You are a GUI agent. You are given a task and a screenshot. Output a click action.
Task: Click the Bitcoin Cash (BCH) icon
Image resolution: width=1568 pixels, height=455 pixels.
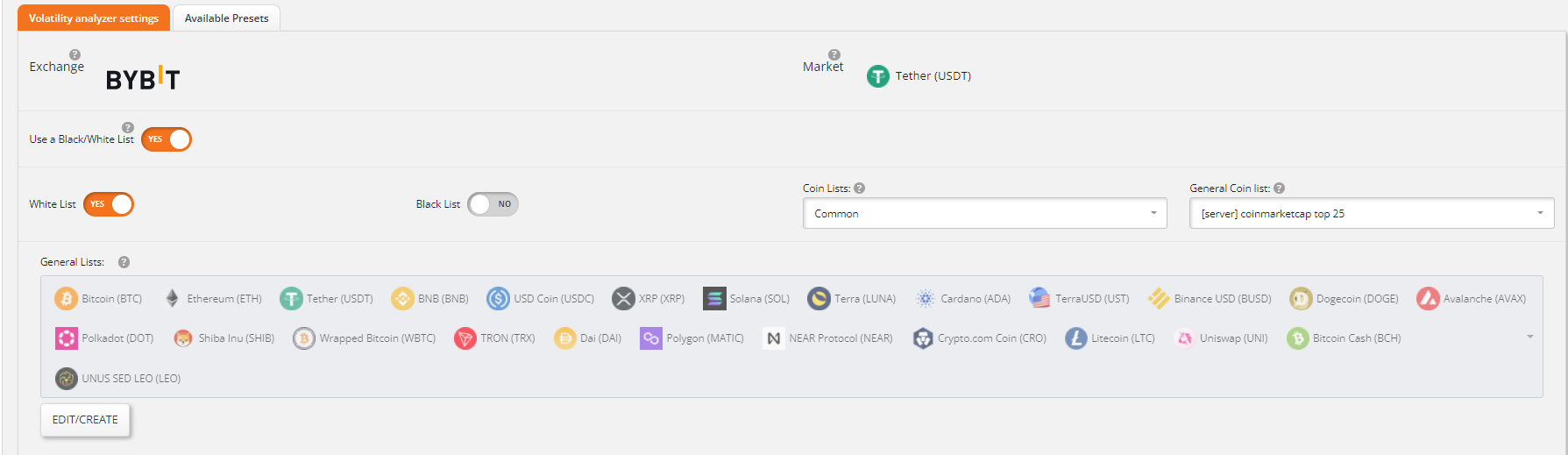(1298, 338)
